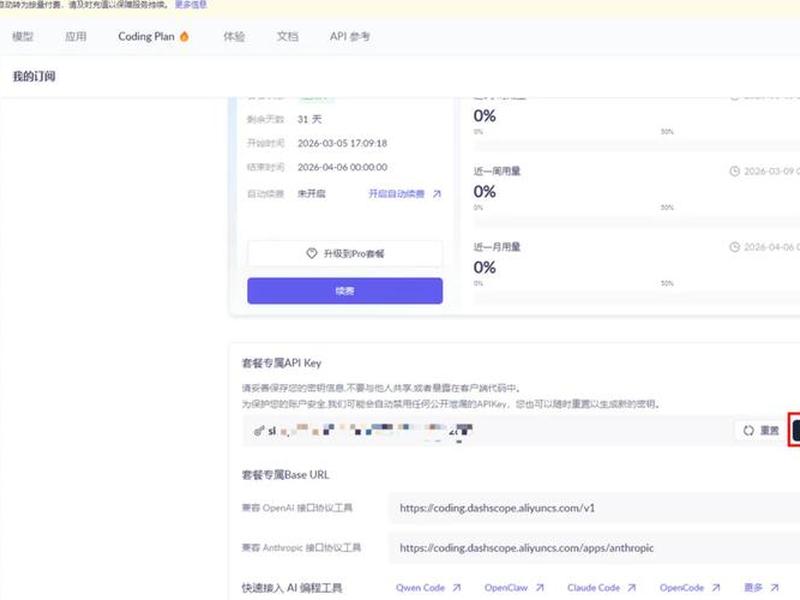
Task: Click the 近一月用量 0% value
Action: [485, 267]
